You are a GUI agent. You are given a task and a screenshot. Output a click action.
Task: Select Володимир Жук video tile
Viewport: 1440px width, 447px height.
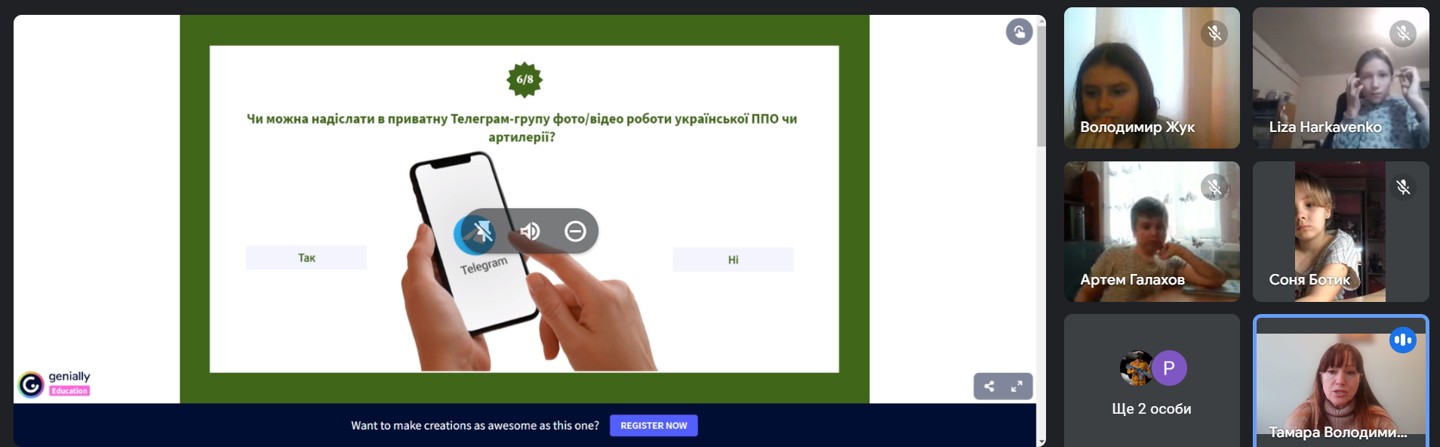click(1152, 78)
